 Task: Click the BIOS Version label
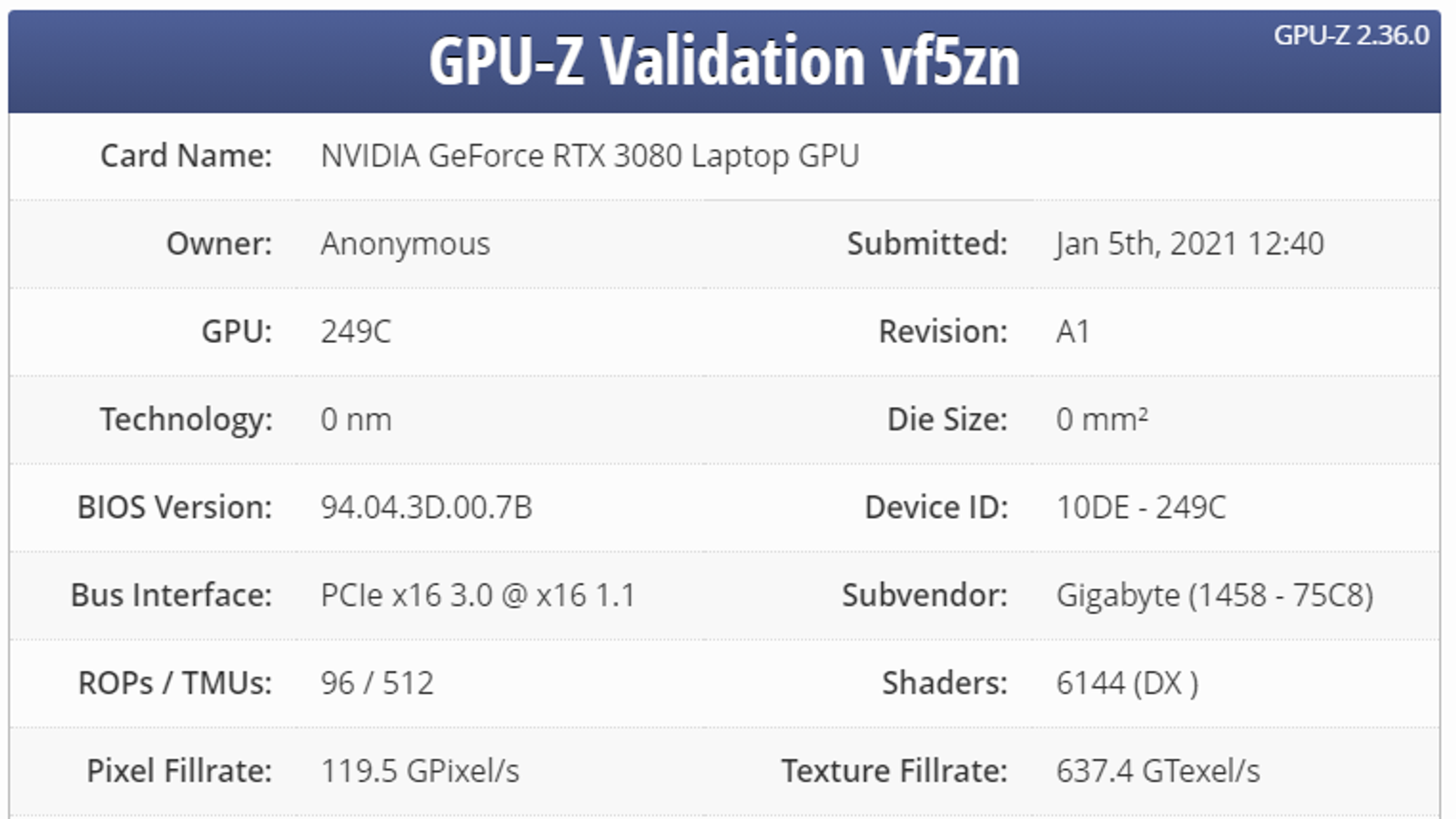point(174,507)
